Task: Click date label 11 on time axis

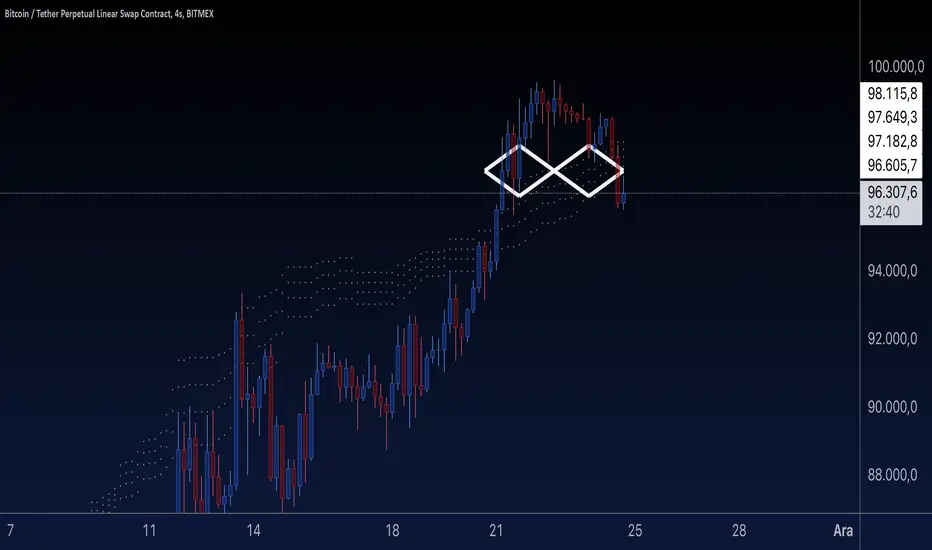Action: pyautogui.click(x=149, y=530)
